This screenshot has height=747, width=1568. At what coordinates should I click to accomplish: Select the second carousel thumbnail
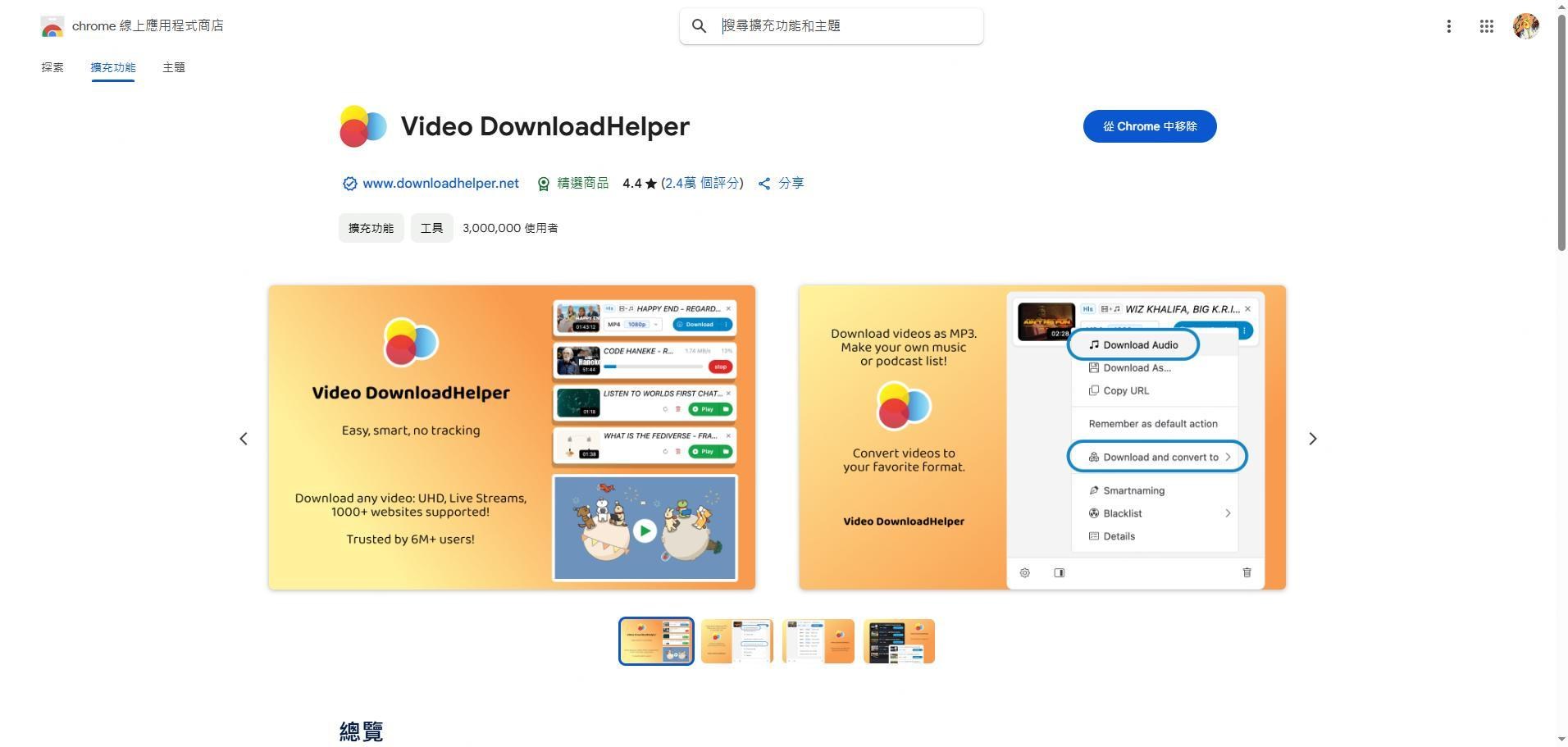click(x=737, y=641)
